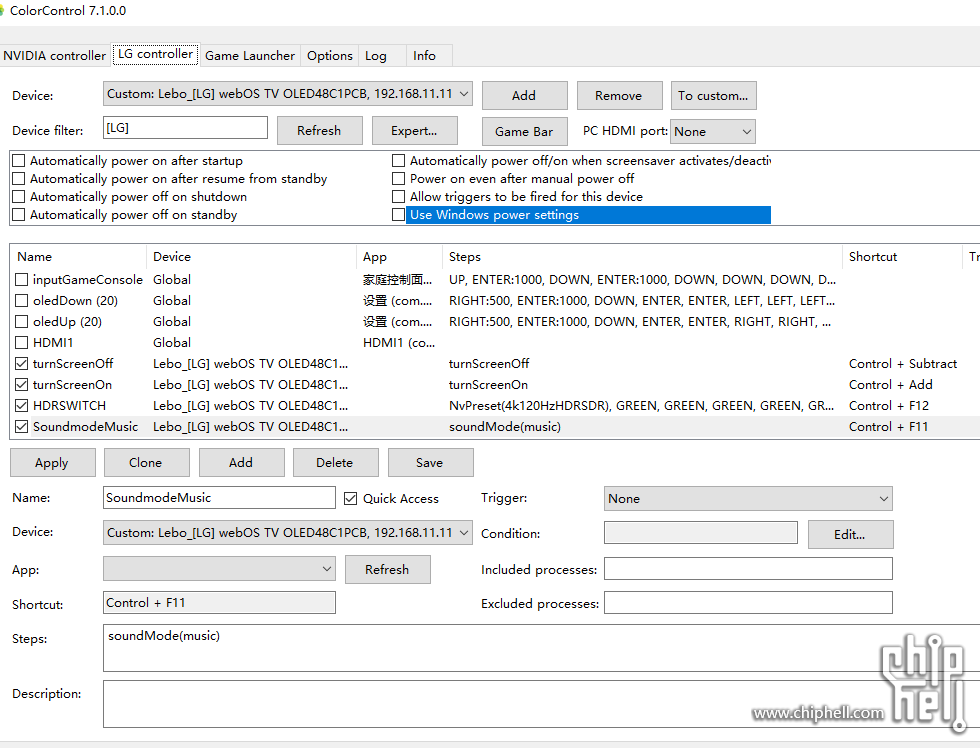Check the oledDown (20) preset checkbox
This screenshot has height=748, width=980.
pyautogui.click(x=21, y=301)
